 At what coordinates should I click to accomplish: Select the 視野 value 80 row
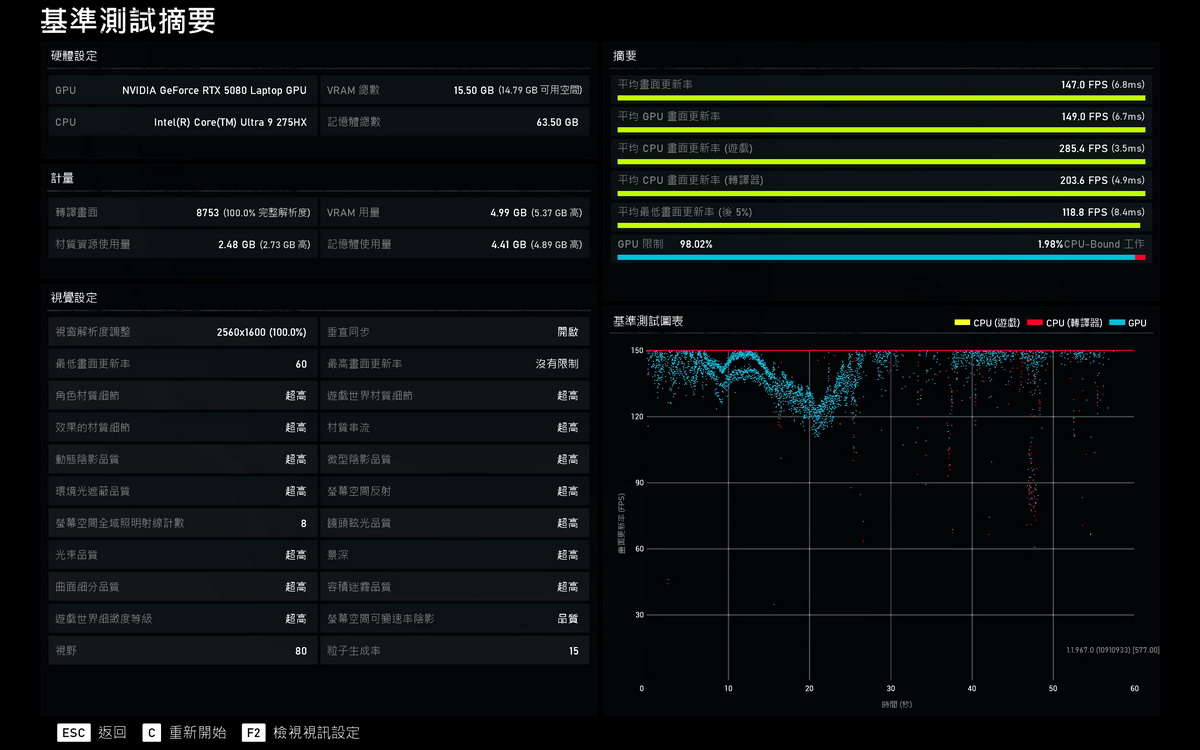[181, 651]
